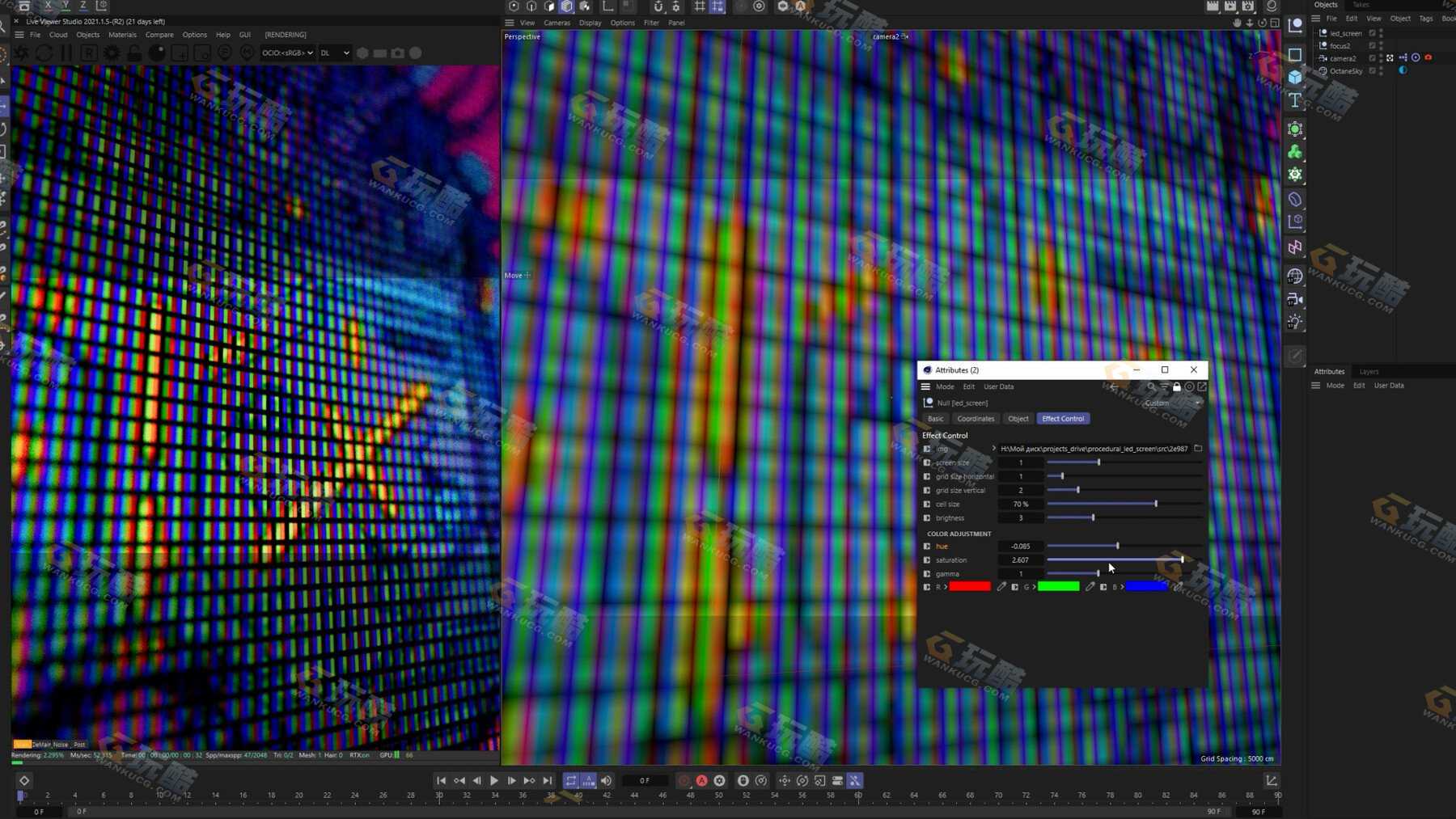Screen dimensions: 1456x819
Task: Click the Live Viewer restart render icon
Action: [x=44, y=53]
